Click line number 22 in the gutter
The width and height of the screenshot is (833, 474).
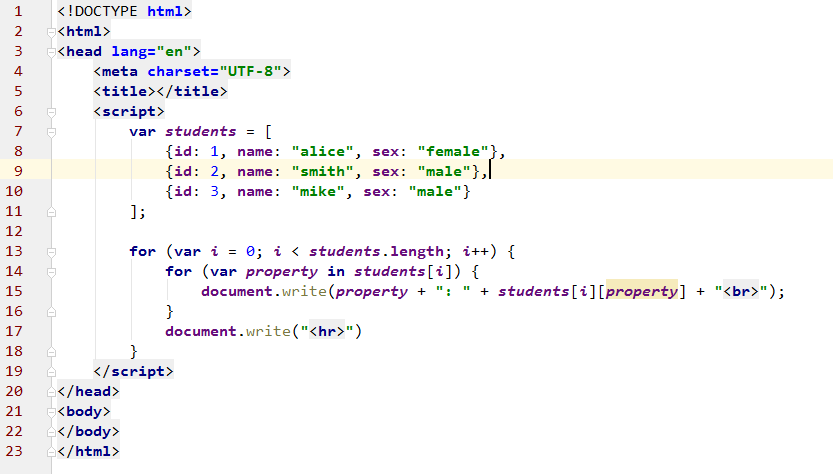pos(14,431)
